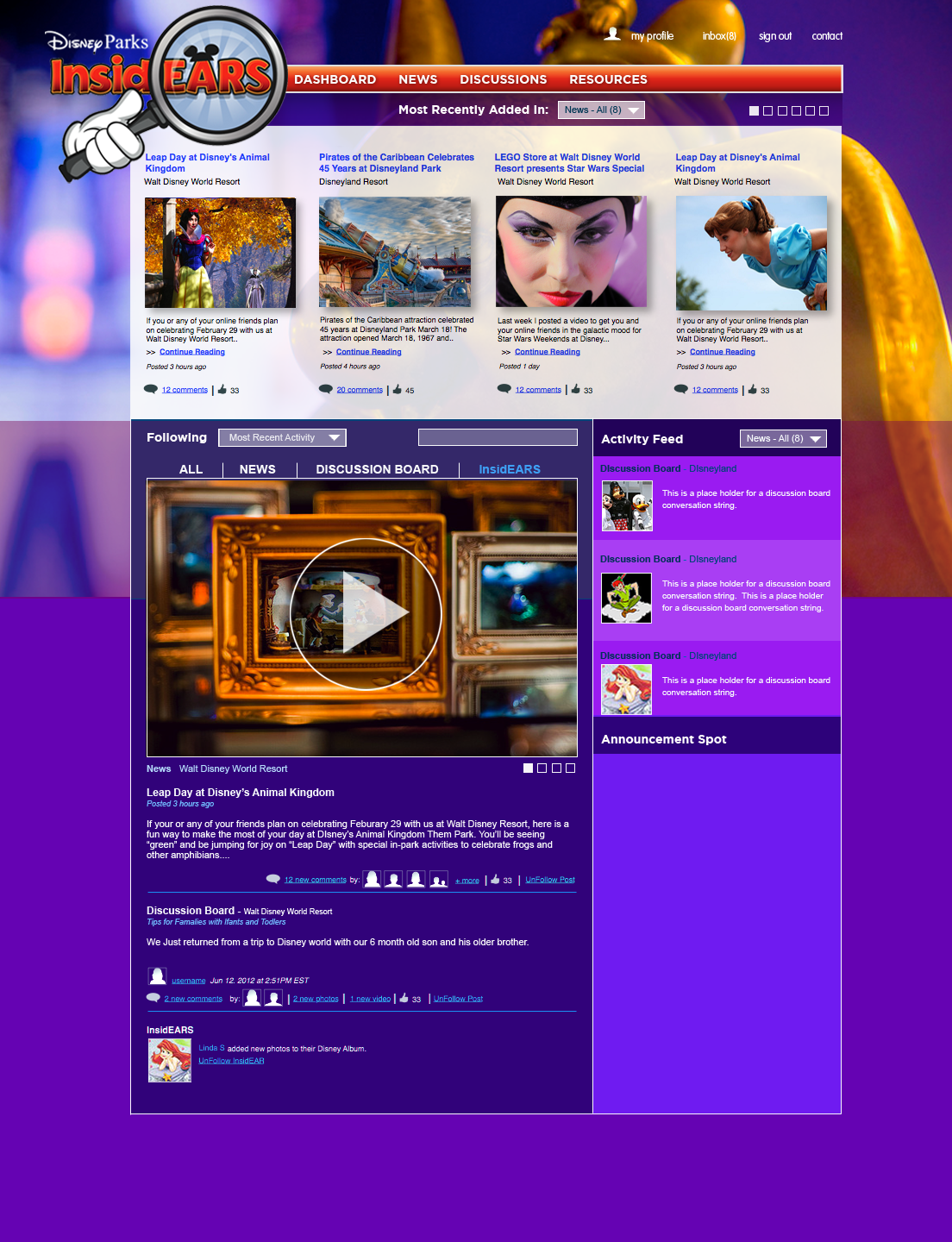This screenshot has height=1242, width=952.
Task: Open 2 new photos link
Action: pos(316,999)
